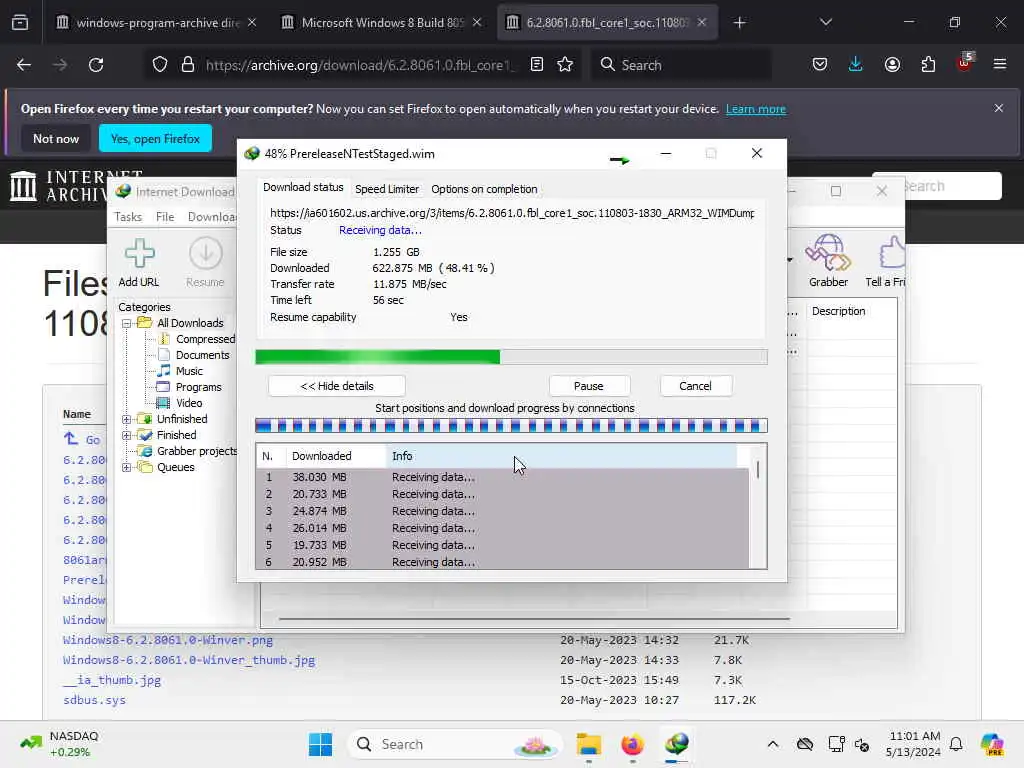Open File Explorer from the taskbar
Image resolution: width=1024 pixels, height=768 pixels.
(588, 744)
